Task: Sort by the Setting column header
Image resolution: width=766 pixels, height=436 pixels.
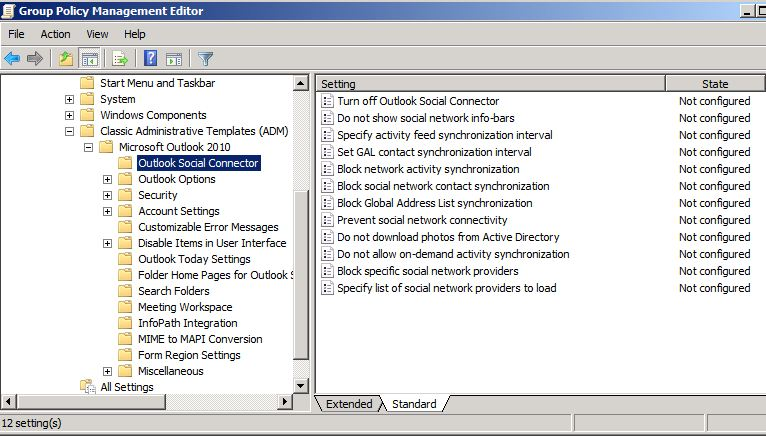Action: click(x=490, y=84)
